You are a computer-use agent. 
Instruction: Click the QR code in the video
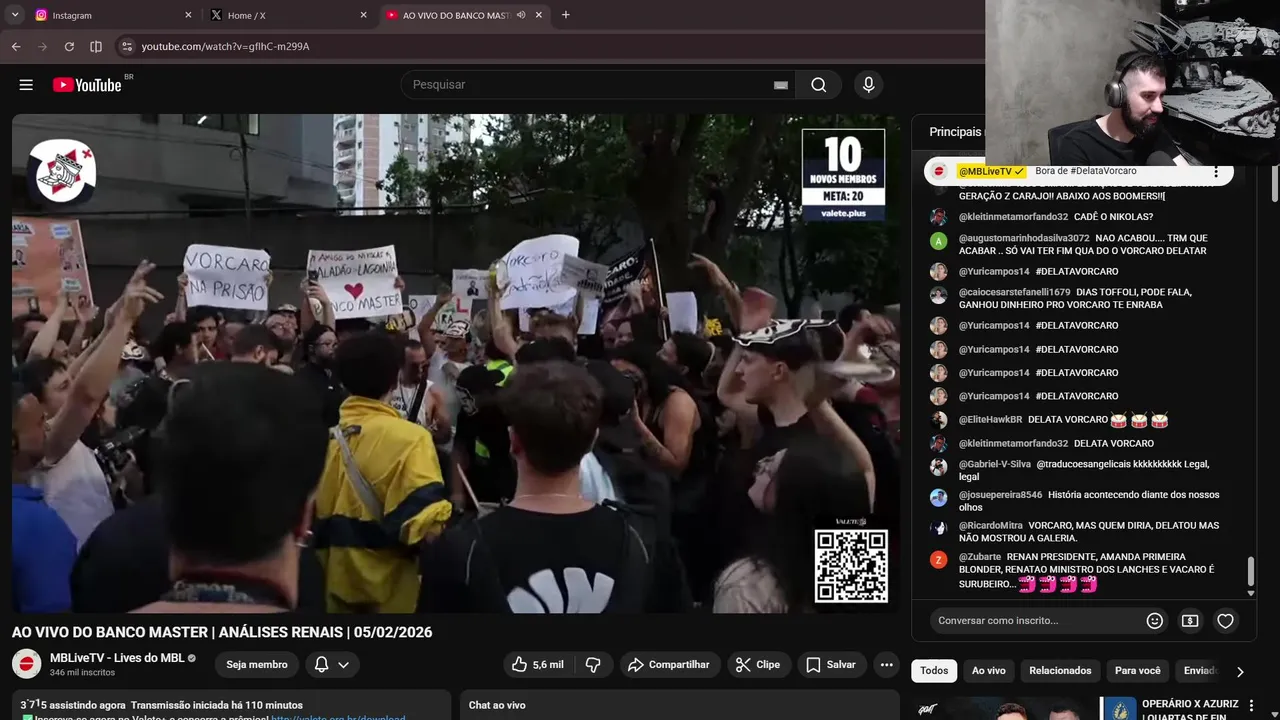click(851, 565)
